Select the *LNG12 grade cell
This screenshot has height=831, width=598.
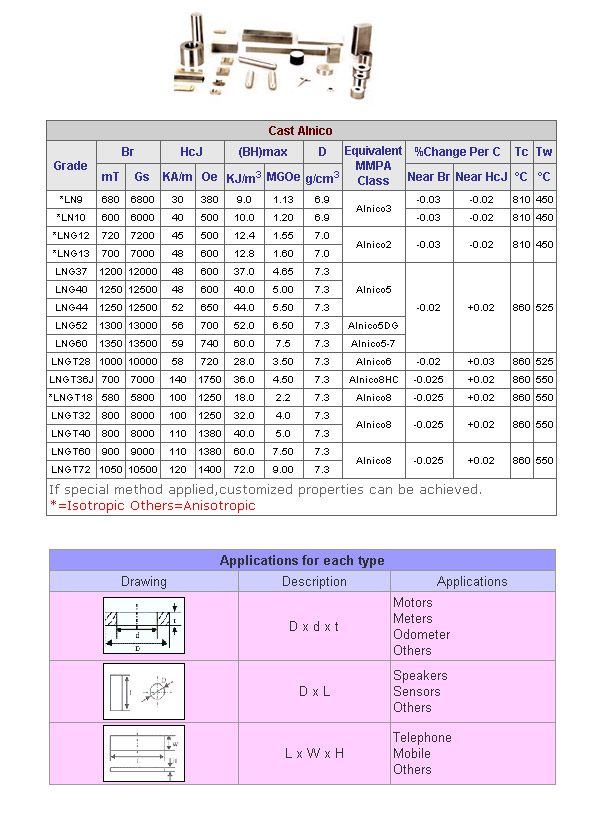coord(71,235)
